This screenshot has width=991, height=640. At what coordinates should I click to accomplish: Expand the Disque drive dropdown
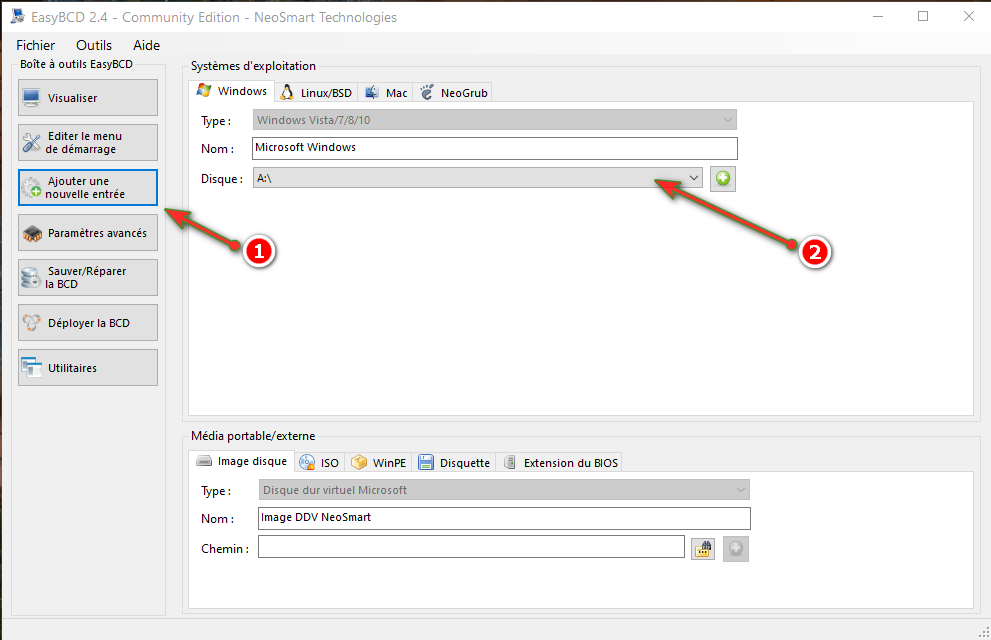[x=694, y=179]
